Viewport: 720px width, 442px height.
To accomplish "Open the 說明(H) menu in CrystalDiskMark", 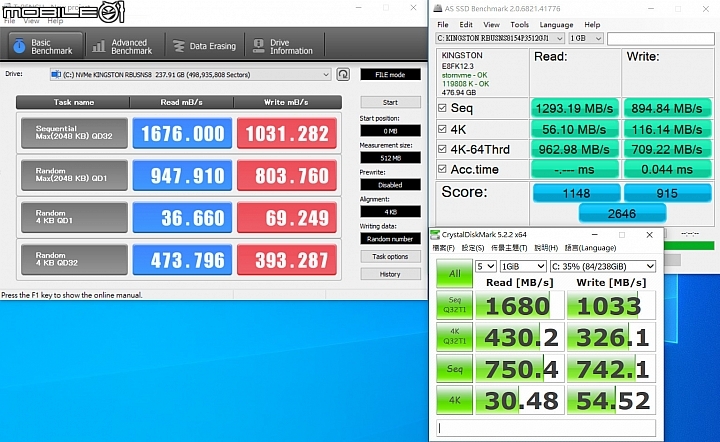I will [546, 248].
